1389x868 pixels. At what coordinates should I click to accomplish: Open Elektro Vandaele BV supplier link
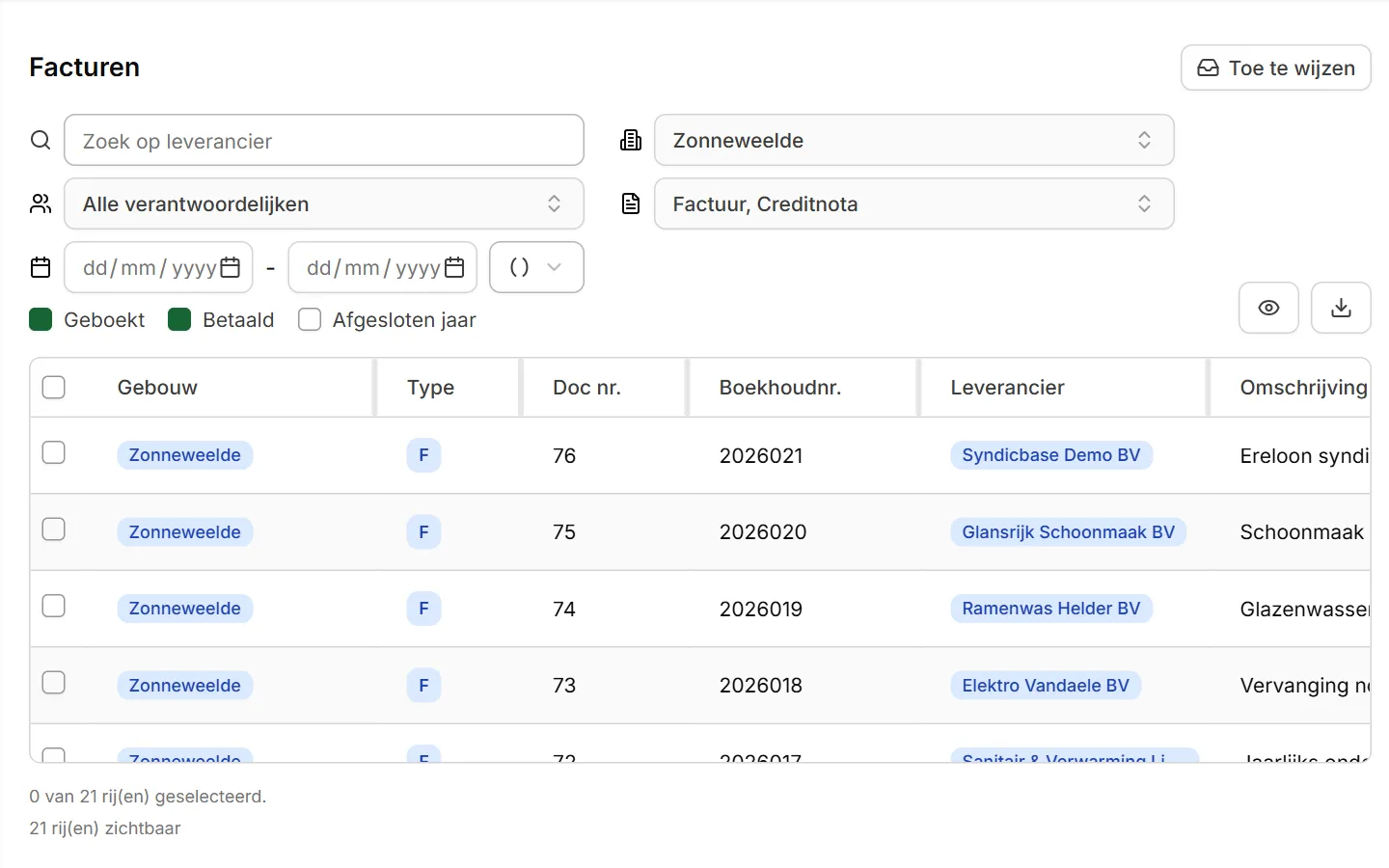point(1046,686)
